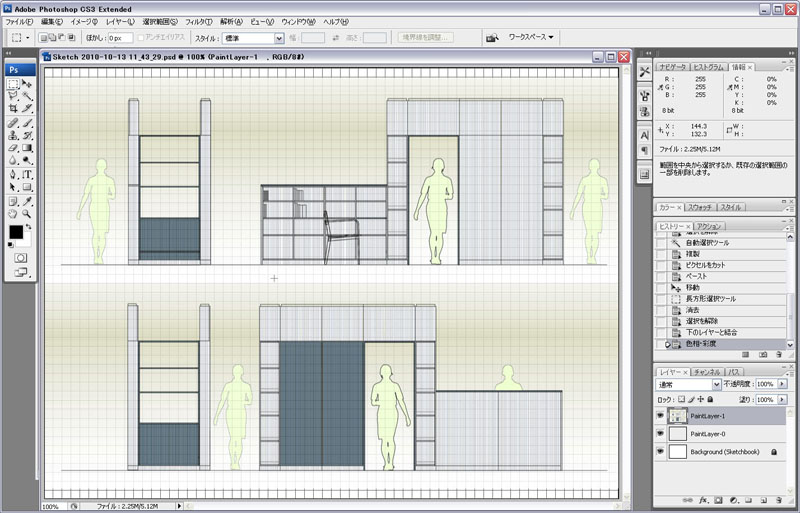
Task: Hide the PaintLayer-1 layer
Action: coord(660,415)
